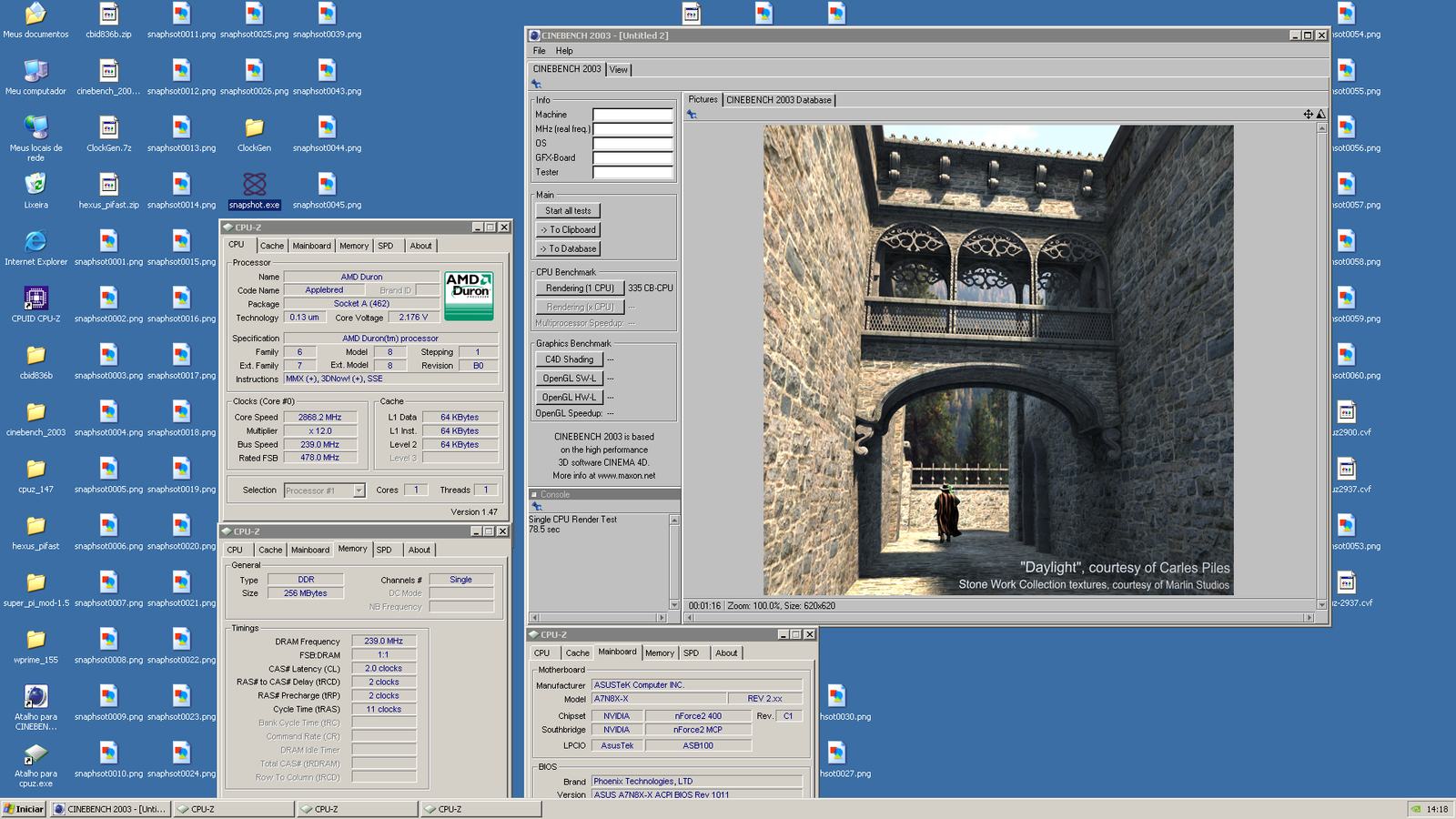Viewport: 1456px width, 819px height.
Task: Select the Cache tab in the top CPU-Z window
Action: pyautogui.click(x=271, y=246)
